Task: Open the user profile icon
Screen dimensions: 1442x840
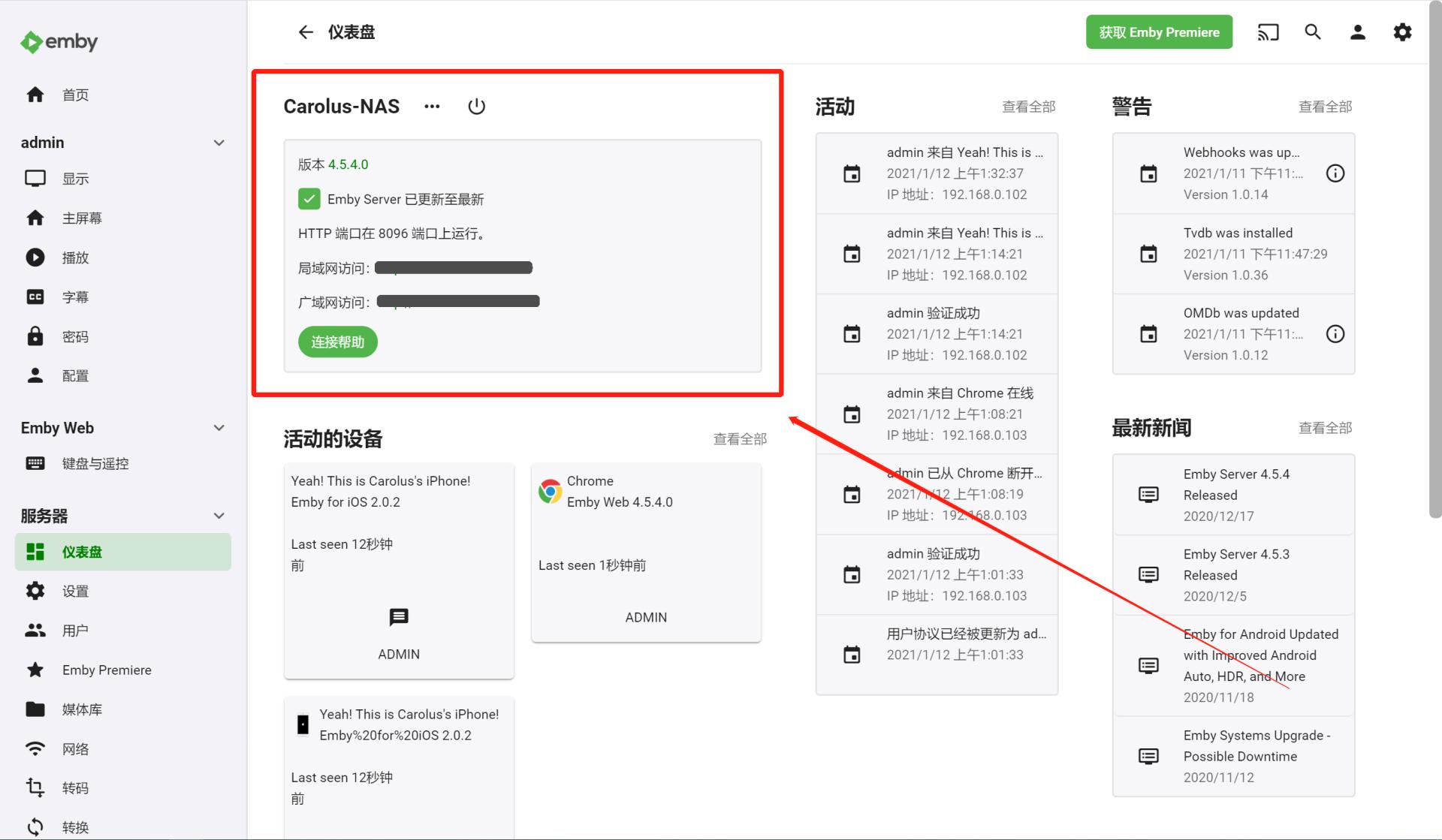Action: pyautogui.click(x=1358, y=32)
